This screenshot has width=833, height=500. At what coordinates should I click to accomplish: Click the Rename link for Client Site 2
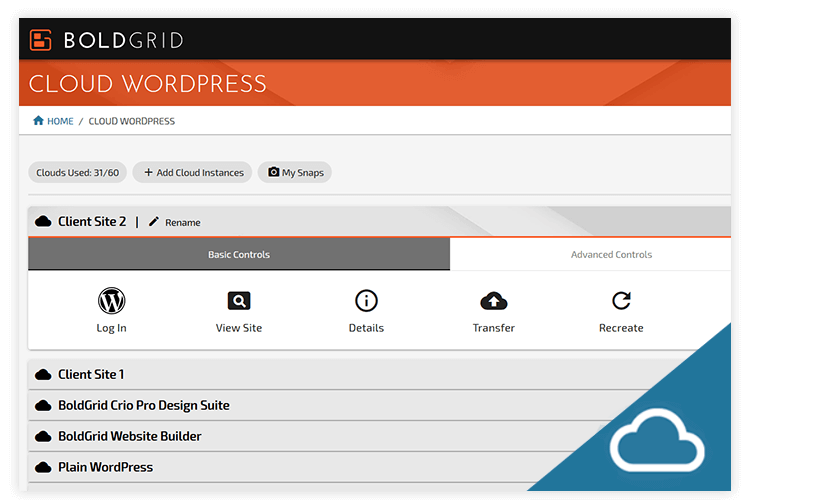183,223
